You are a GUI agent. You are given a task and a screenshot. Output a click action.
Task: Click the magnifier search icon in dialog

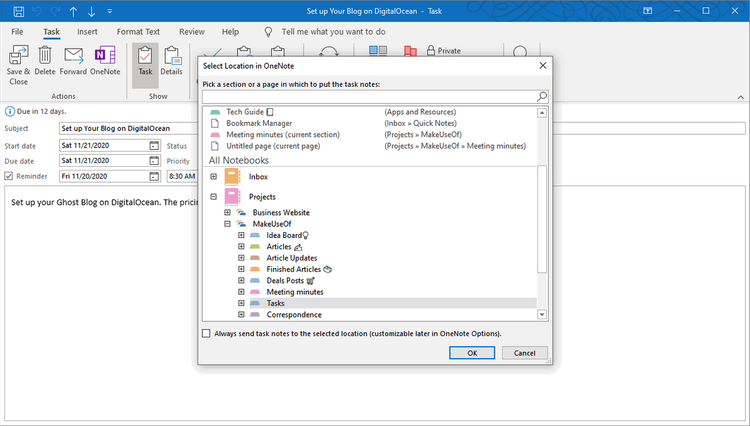pyautogui.click(x=542, y=97)
